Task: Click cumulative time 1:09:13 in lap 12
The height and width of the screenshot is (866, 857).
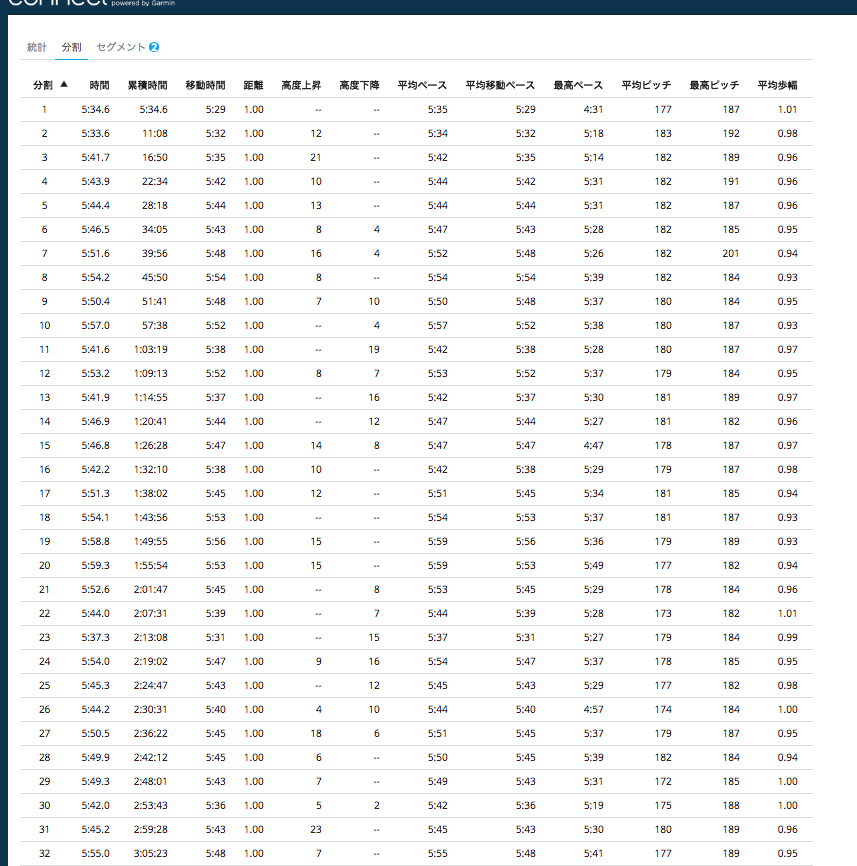Action: click(x=151, y=373)
